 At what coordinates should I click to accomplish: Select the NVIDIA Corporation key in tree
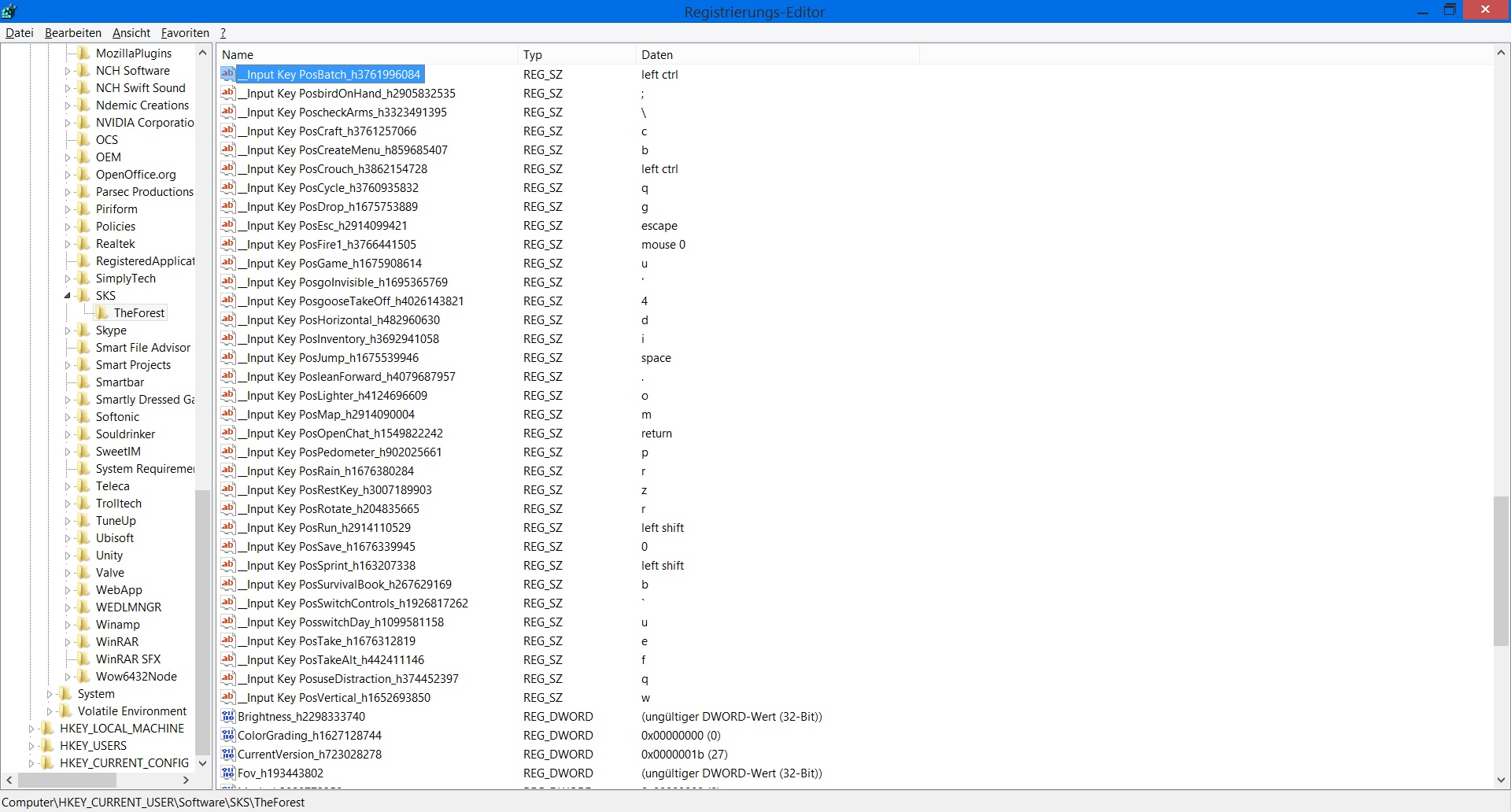click(145, 123)
